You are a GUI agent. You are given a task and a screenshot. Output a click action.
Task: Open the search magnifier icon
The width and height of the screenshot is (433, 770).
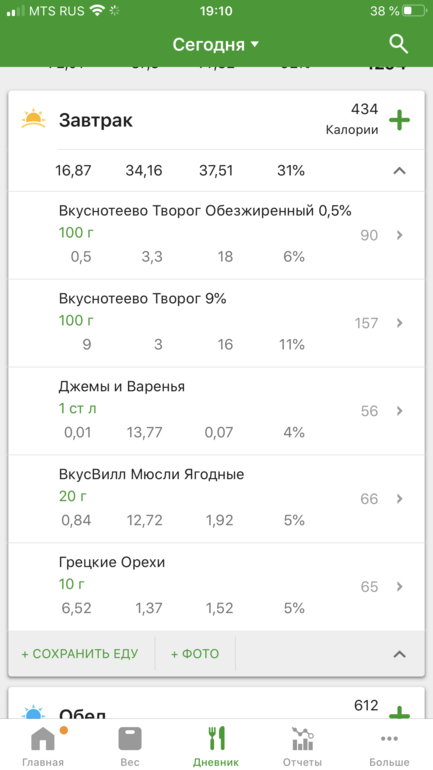(399, 44)
